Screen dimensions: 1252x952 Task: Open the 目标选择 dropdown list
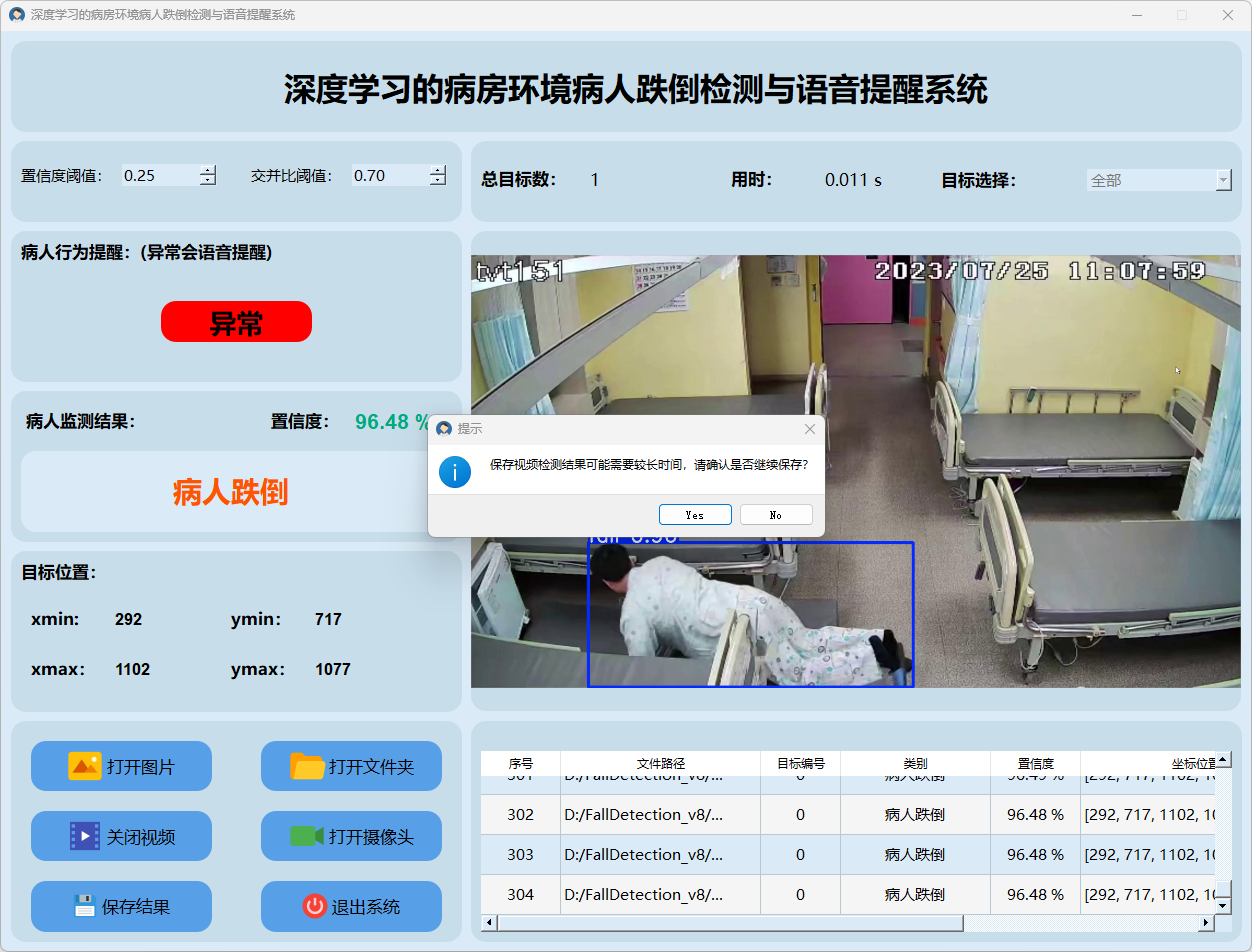click(x=1223, y=180)
